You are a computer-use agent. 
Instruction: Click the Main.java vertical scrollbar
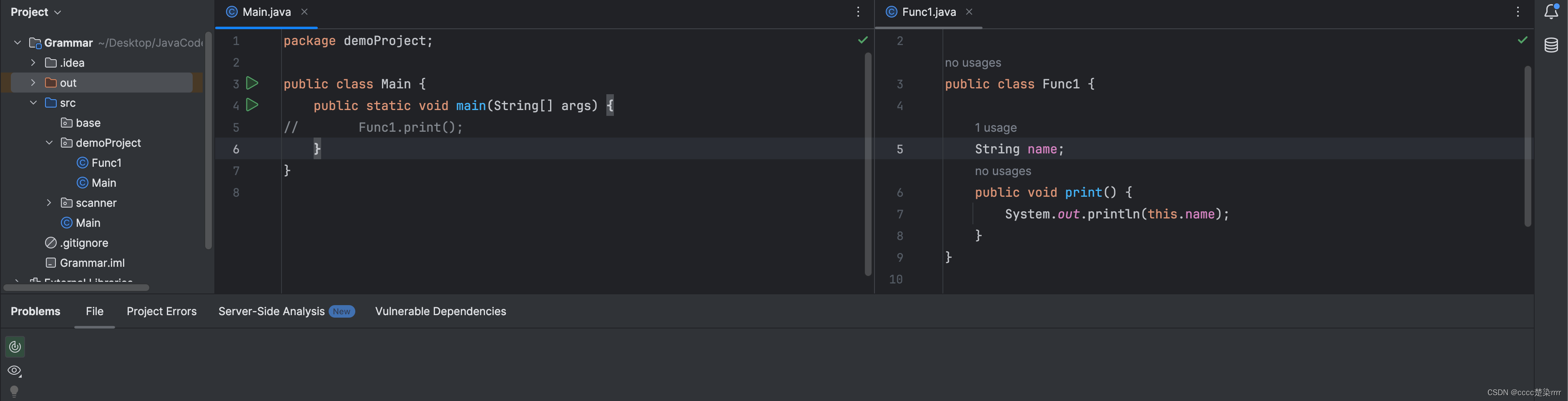tap(869, 164)
